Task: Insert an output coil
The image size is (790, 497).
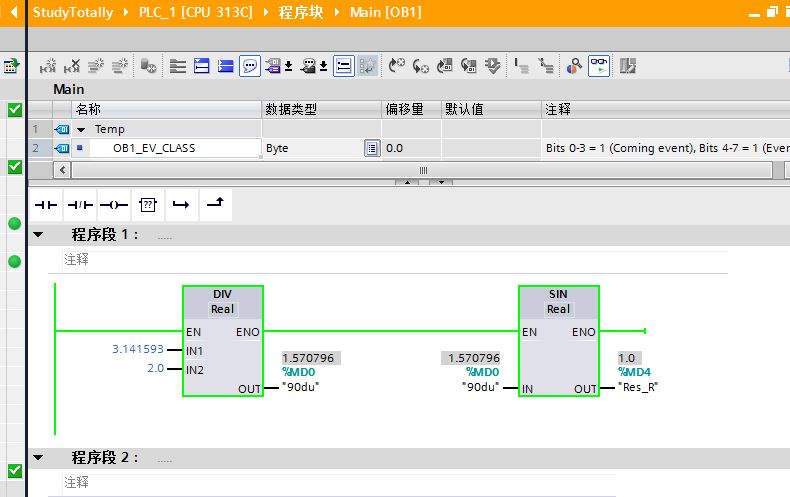Action: click(x=114, y=204)
